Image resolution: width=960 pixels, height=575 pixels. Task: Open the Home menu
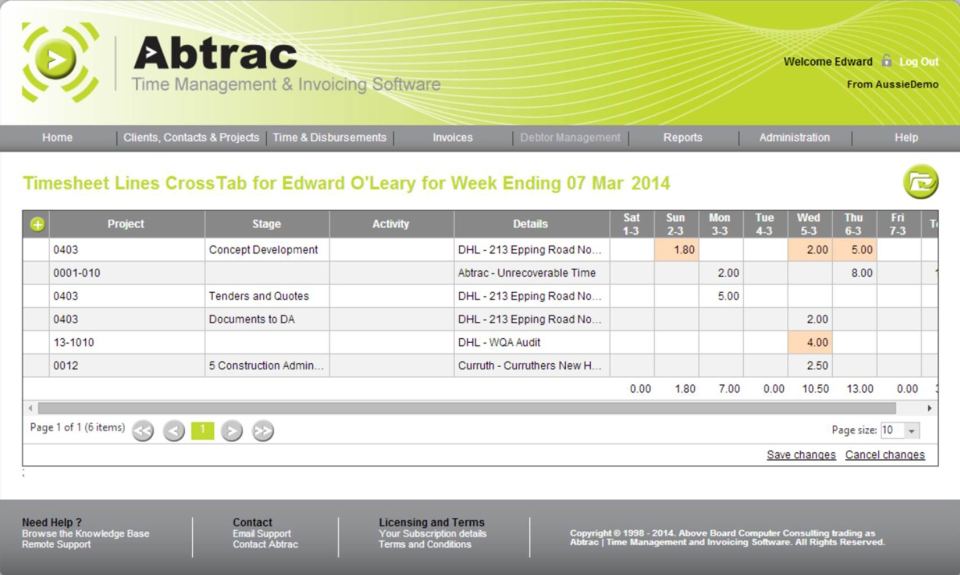coord(58,138)
